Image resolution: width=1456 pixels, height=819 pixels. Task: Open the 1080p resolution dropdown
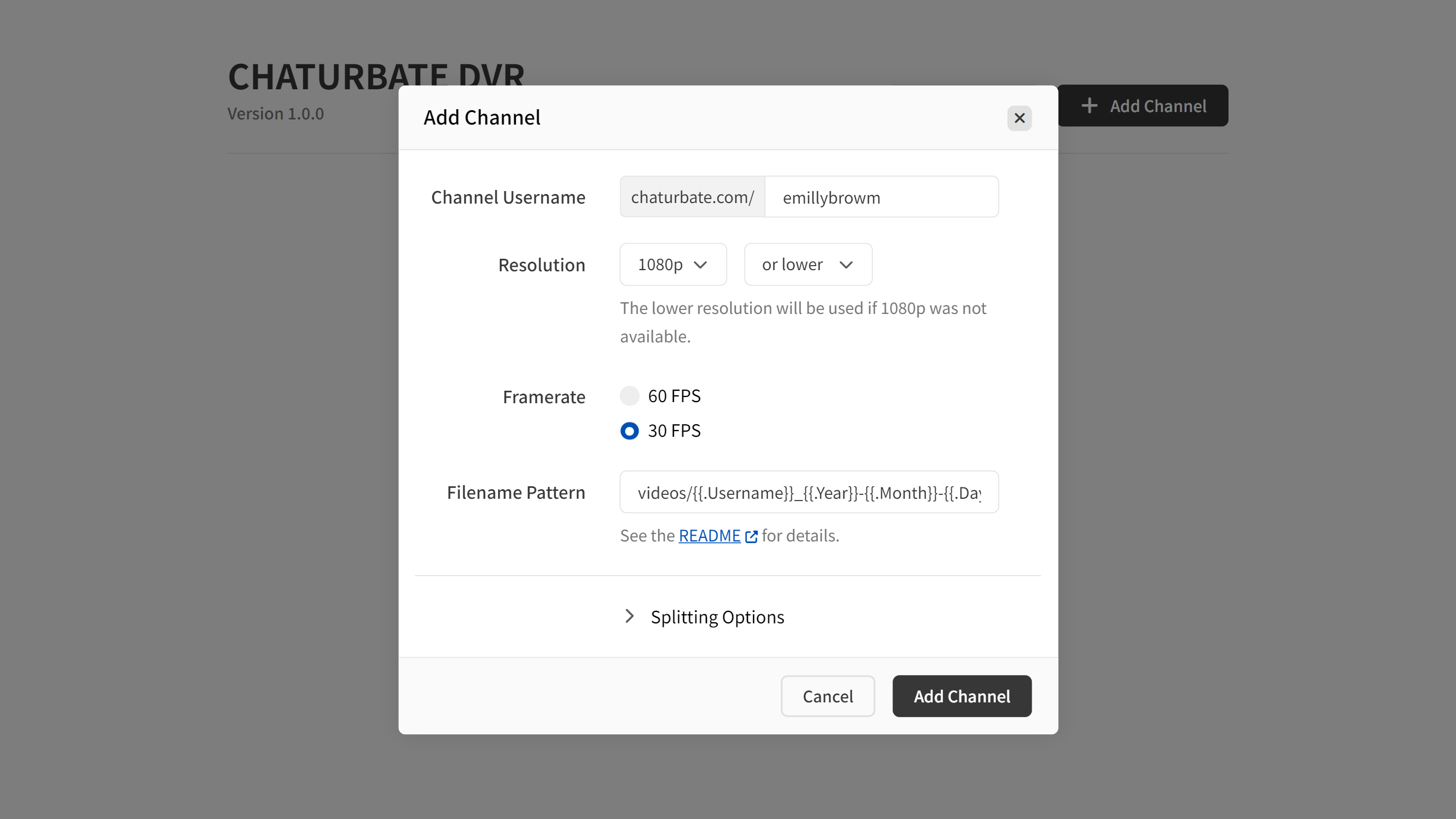[x=673, y=264]
